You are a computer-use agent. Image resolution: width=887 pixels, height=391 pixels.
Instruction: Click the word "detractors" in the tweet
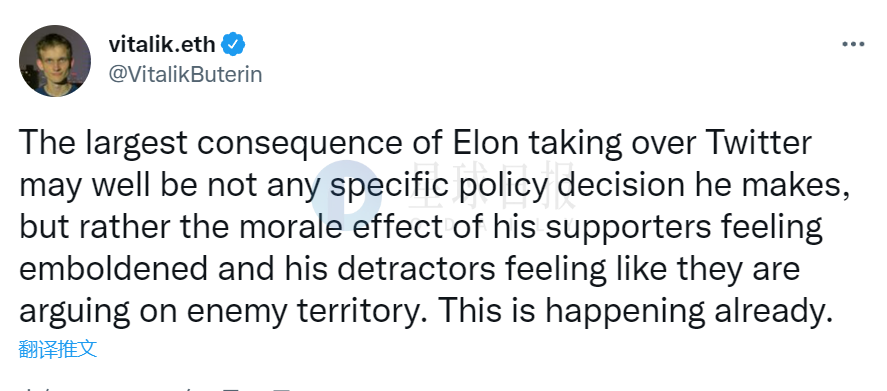[415, 269]
